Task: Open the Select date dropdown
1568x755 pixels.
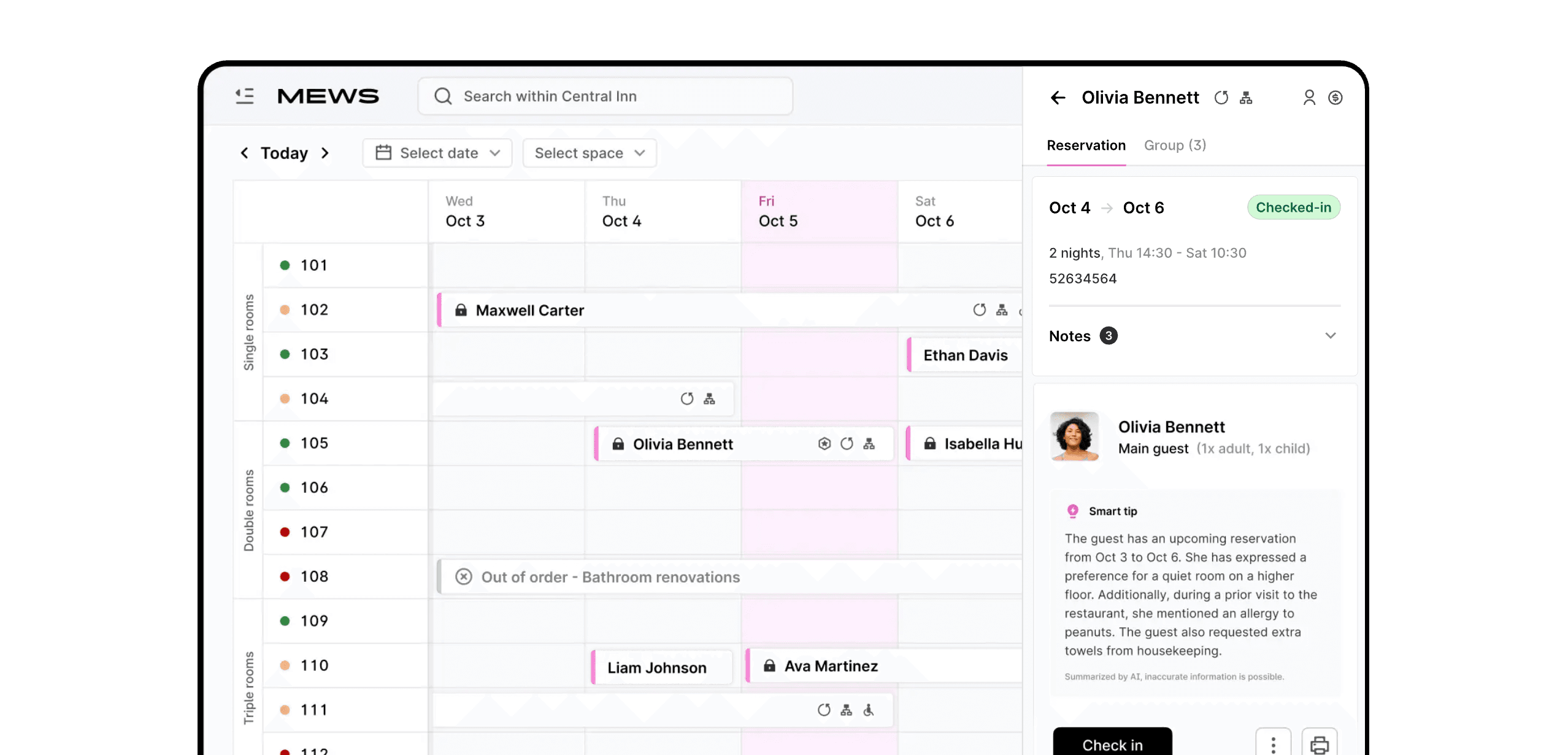Action: 437,153
